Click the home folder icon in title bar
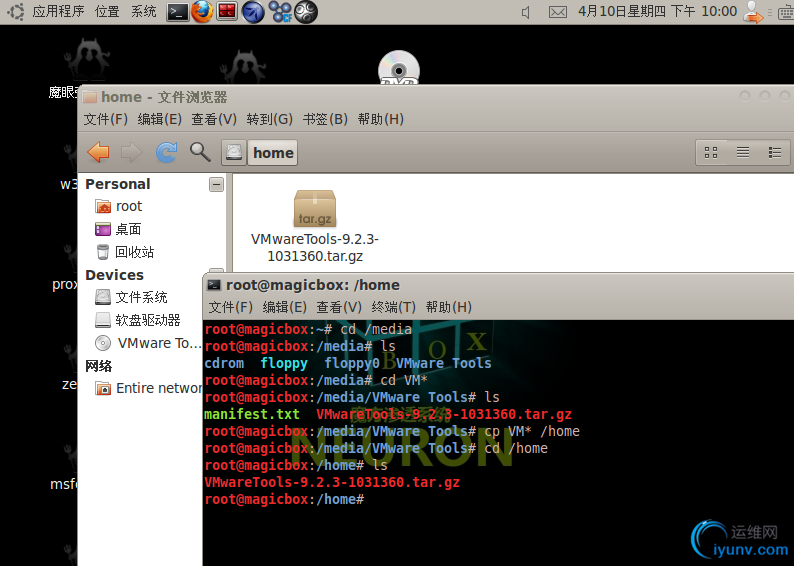The height and width of the screenshot is (566, 794). click(89, 97)
